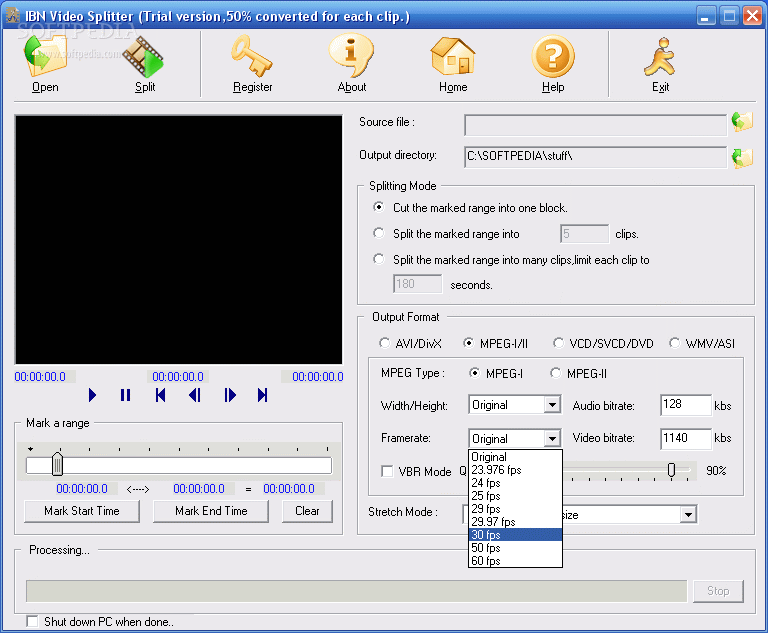Click the Output directory input field
This screenshot has height=633, width=768.
pos(596,157)
